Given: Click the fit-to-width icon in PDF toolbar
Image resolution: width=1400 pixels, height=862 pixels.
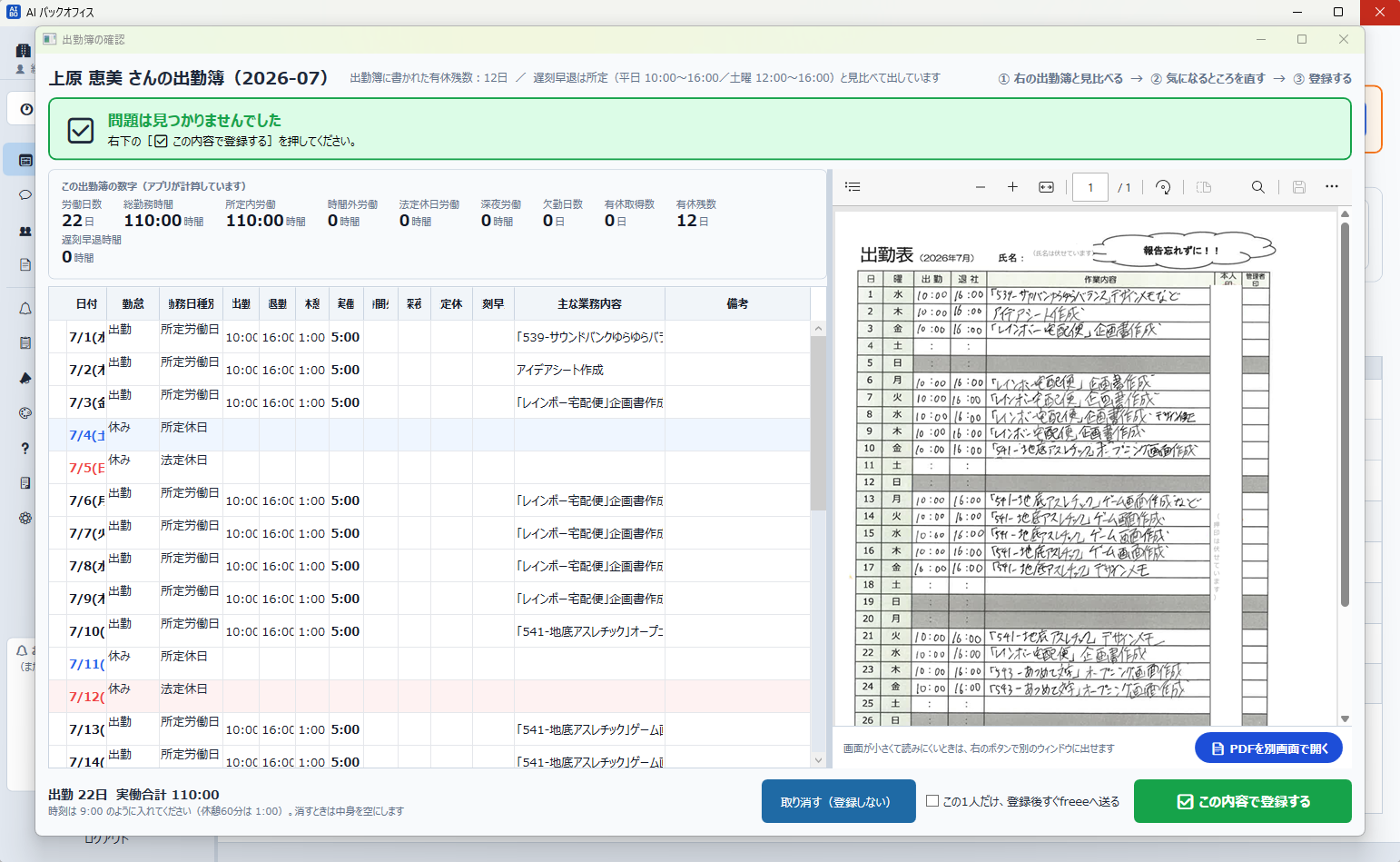Looking at the screenshot, I should point(1046,187).
